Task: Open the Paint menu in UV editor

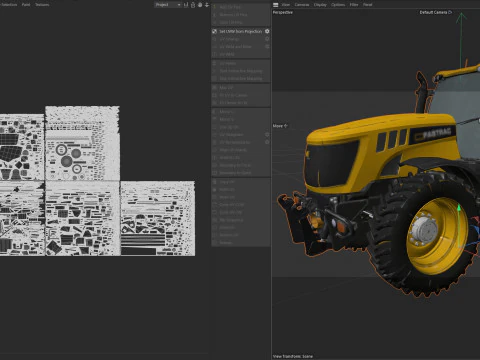Action: (26, 5)
